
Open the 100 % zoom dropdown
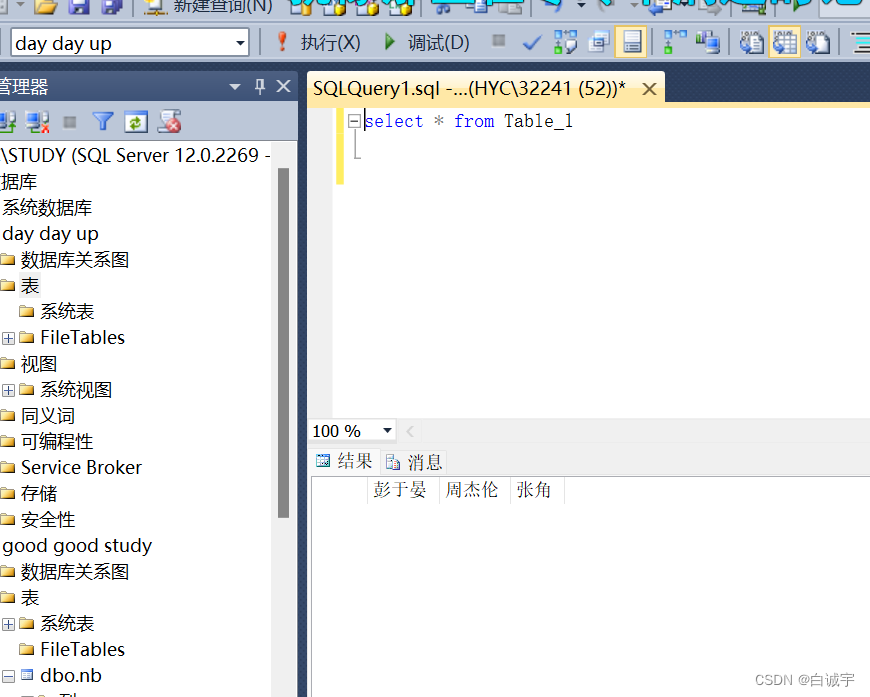[387, 431]
